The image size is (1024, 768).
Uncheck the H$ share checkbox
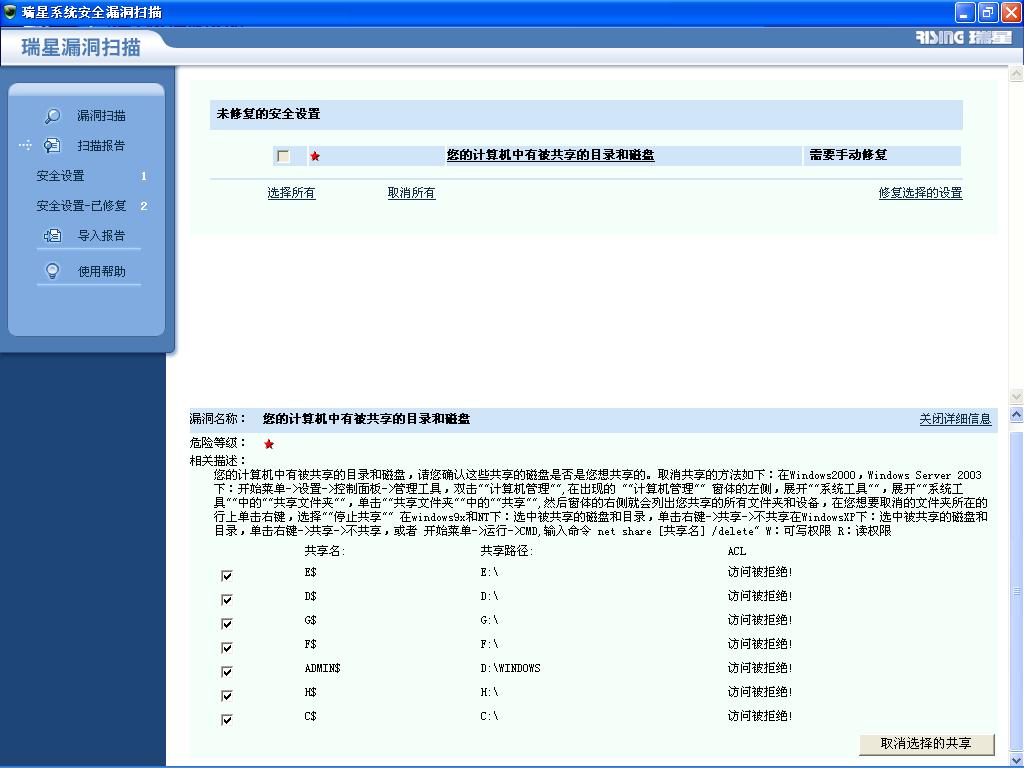pos(227,696)
